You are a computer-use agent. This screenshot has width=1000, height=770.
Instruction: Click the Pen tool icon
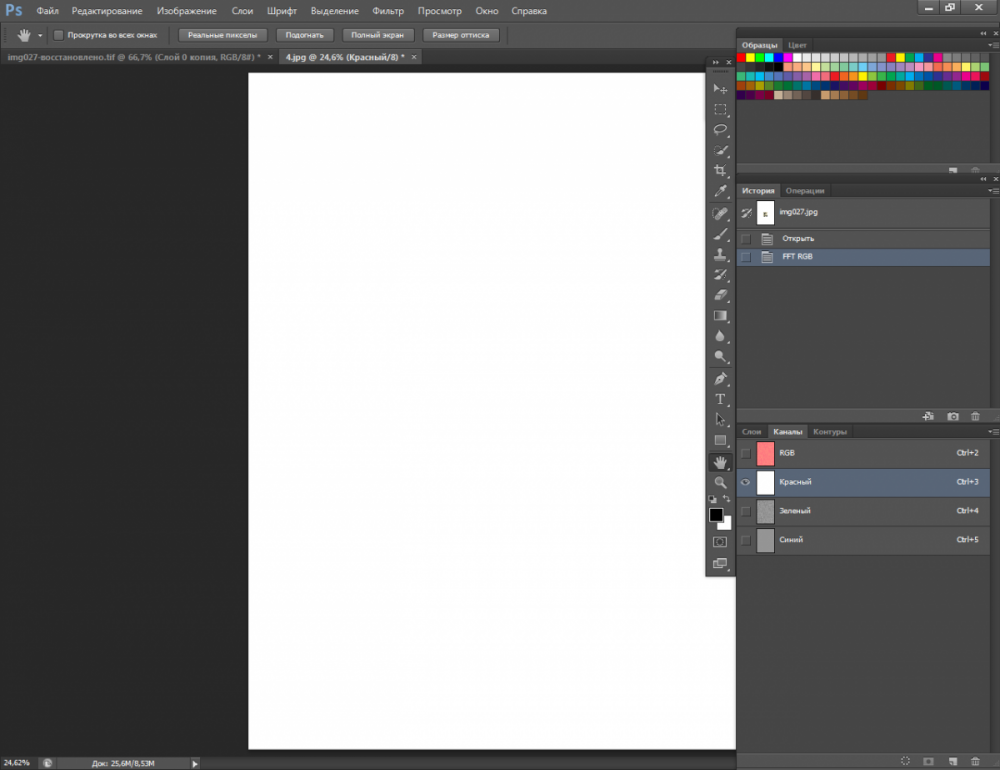click(x=719, y=379)
